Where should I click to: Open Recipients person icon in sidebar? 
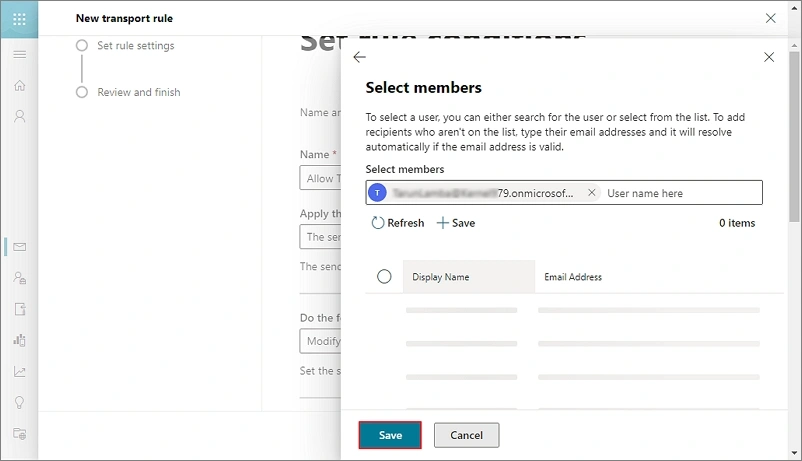[19, 117]
